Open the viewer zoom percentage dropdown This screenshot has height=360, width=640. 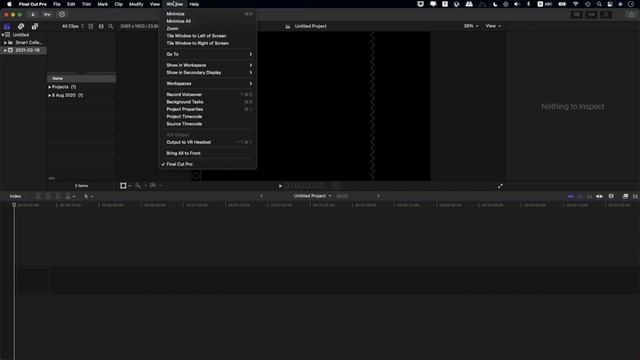click(471, 26)
